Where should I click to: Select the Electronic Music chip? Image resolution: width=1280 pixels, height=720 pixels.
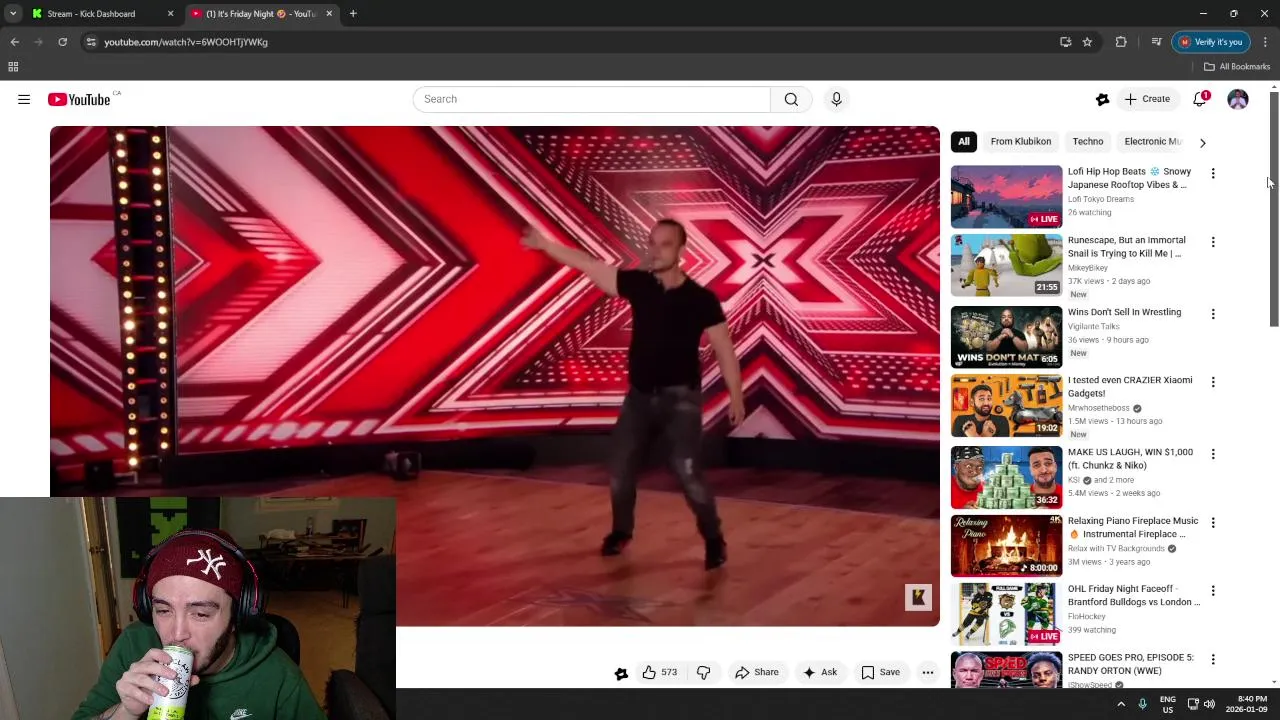tap(1153, 142)
